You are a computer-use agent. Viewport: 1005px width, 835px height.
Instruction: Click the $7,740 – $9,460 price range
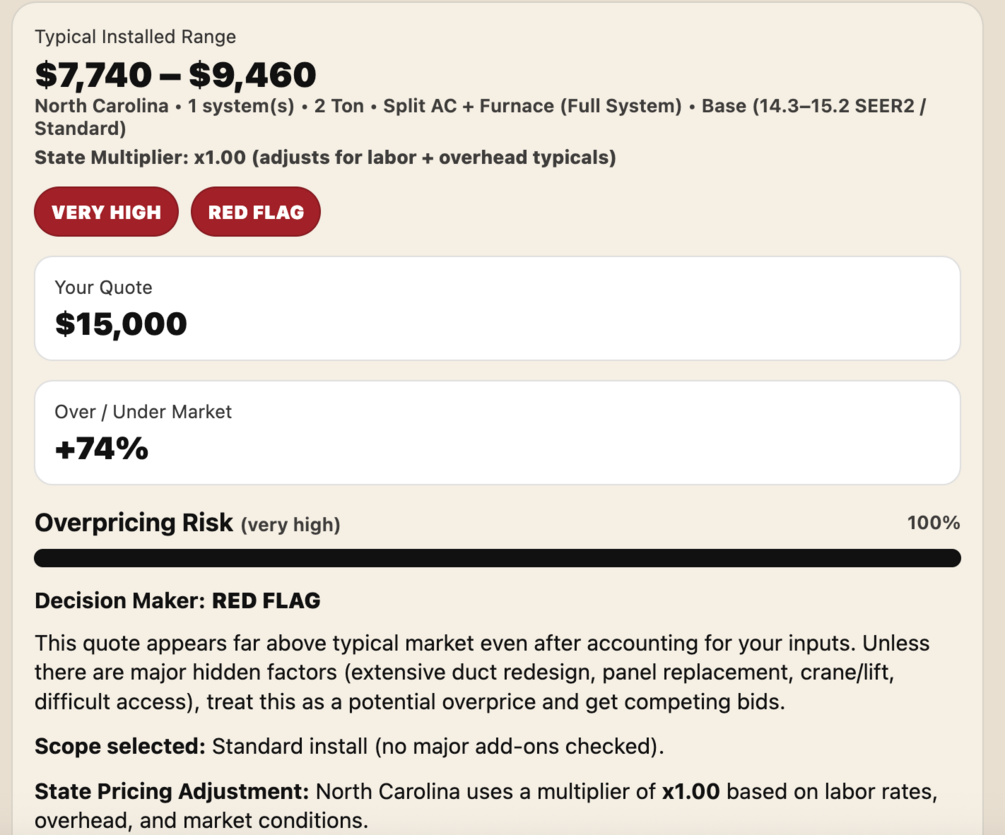(x=175, y=74)
